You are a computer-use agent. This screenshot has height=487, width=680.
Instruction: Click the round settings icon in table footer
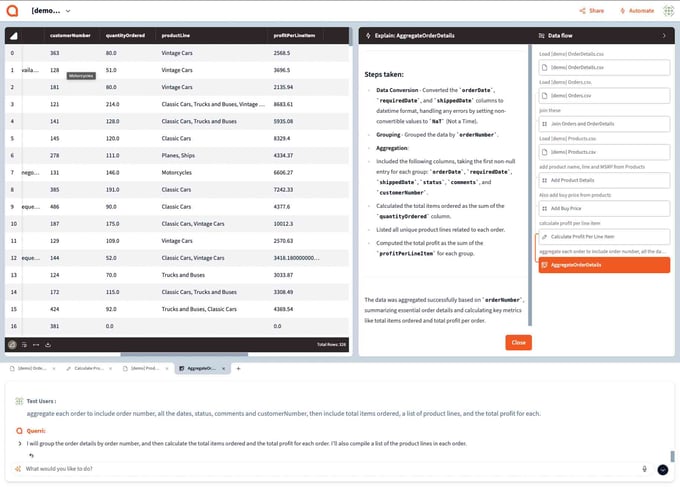[12, 345]
